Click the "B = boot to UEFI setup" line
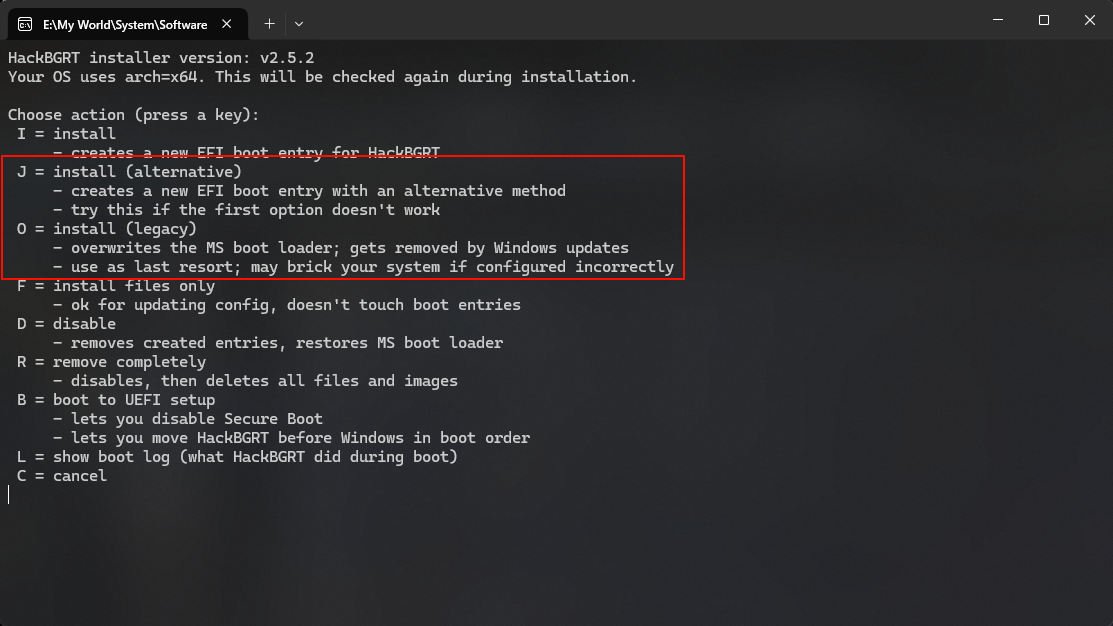Viewport: 1113px width, 626px height. [115, 400]
